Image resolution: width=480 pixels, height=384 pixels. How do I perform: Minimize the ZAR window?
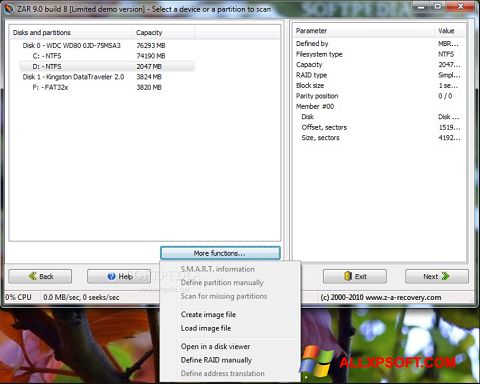coord(422,6)
